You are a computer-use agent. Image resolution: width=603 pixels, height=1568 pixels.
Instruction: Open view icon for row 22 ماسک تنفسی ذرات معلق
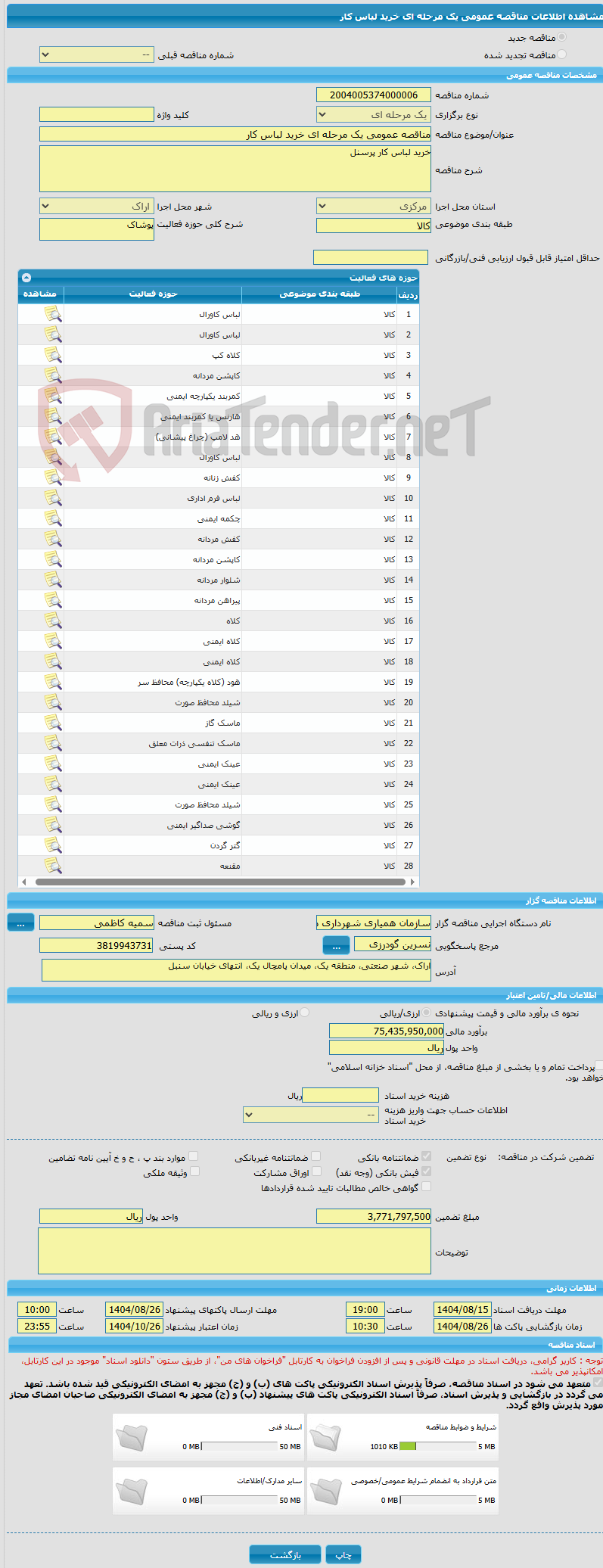[53, 743]
